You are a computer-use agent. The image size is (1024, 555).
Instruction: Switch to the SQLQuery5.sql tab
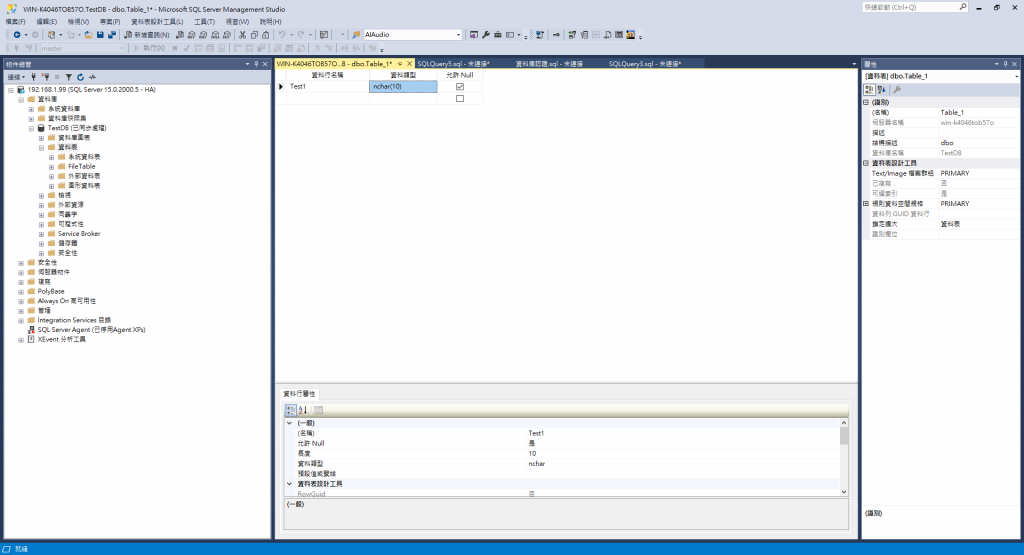tap(453, 64)
